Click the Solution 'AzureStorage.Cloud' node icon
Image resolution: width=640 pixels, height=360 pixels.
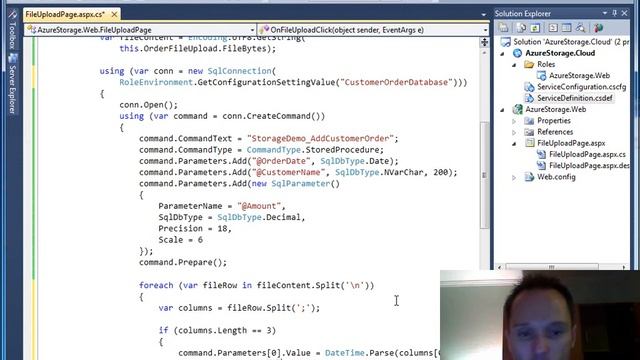pos(506,42)
